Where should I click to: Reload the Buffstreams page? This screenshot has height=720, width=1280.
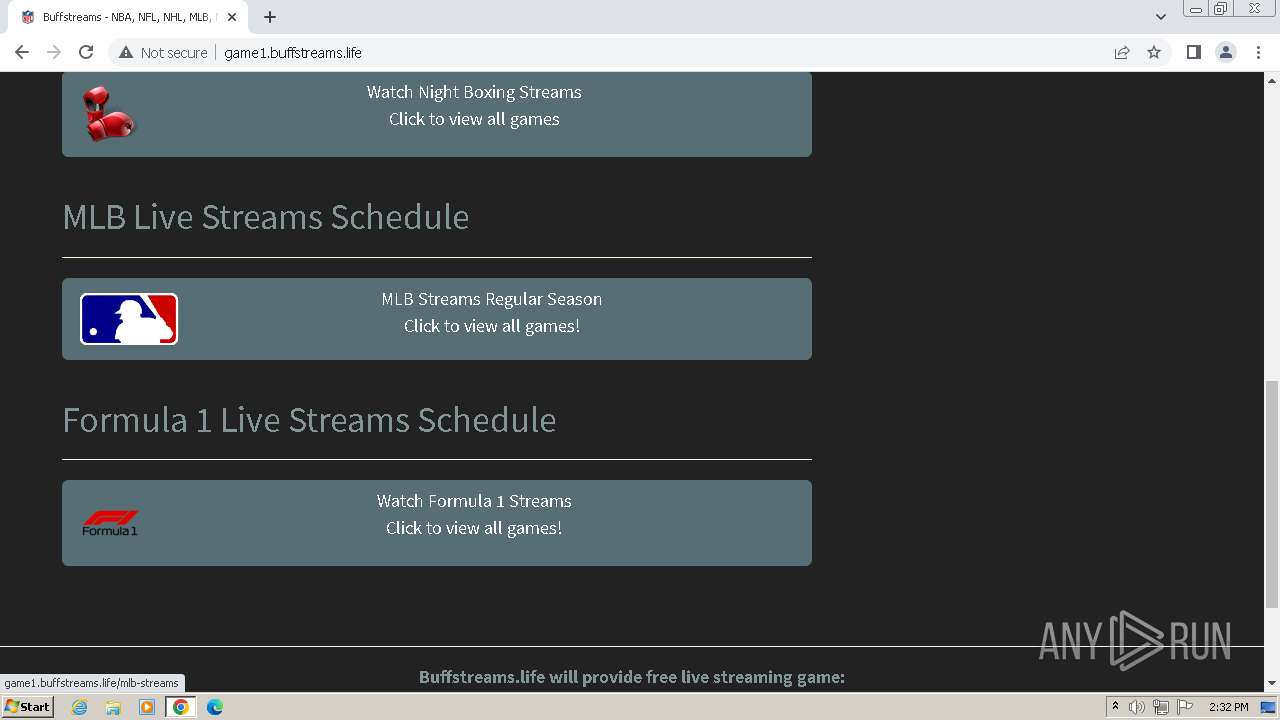[86, 52]
